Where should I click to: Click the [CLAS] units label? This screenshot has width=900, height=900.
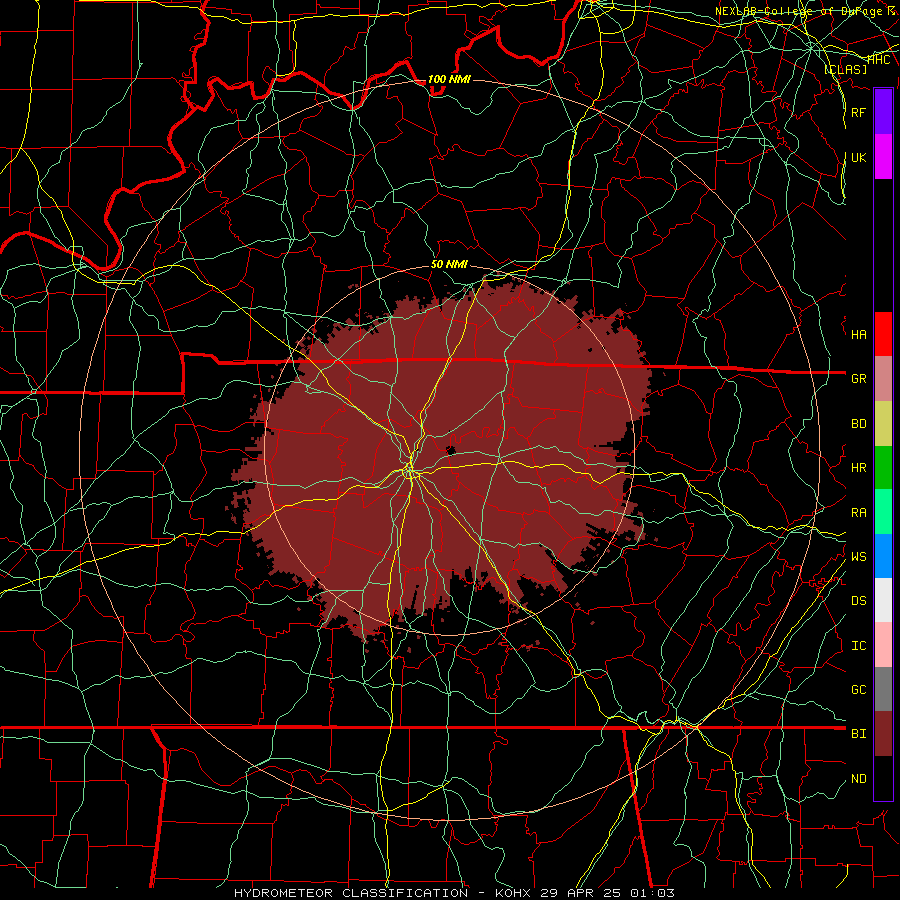[x=845, y=69]
